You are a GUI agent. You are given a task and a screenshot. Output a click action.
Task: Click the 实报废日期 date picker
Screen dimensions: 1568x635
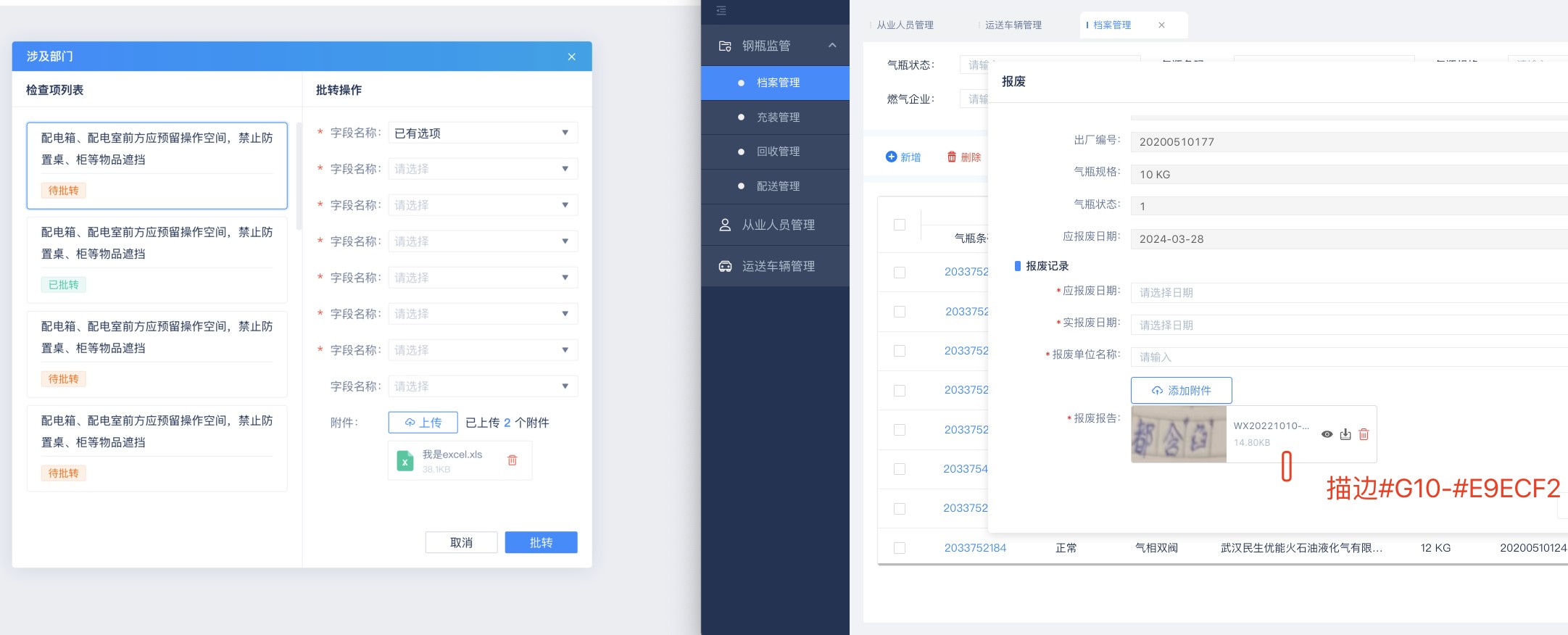pyautogui.click(x=1349, y=325)
